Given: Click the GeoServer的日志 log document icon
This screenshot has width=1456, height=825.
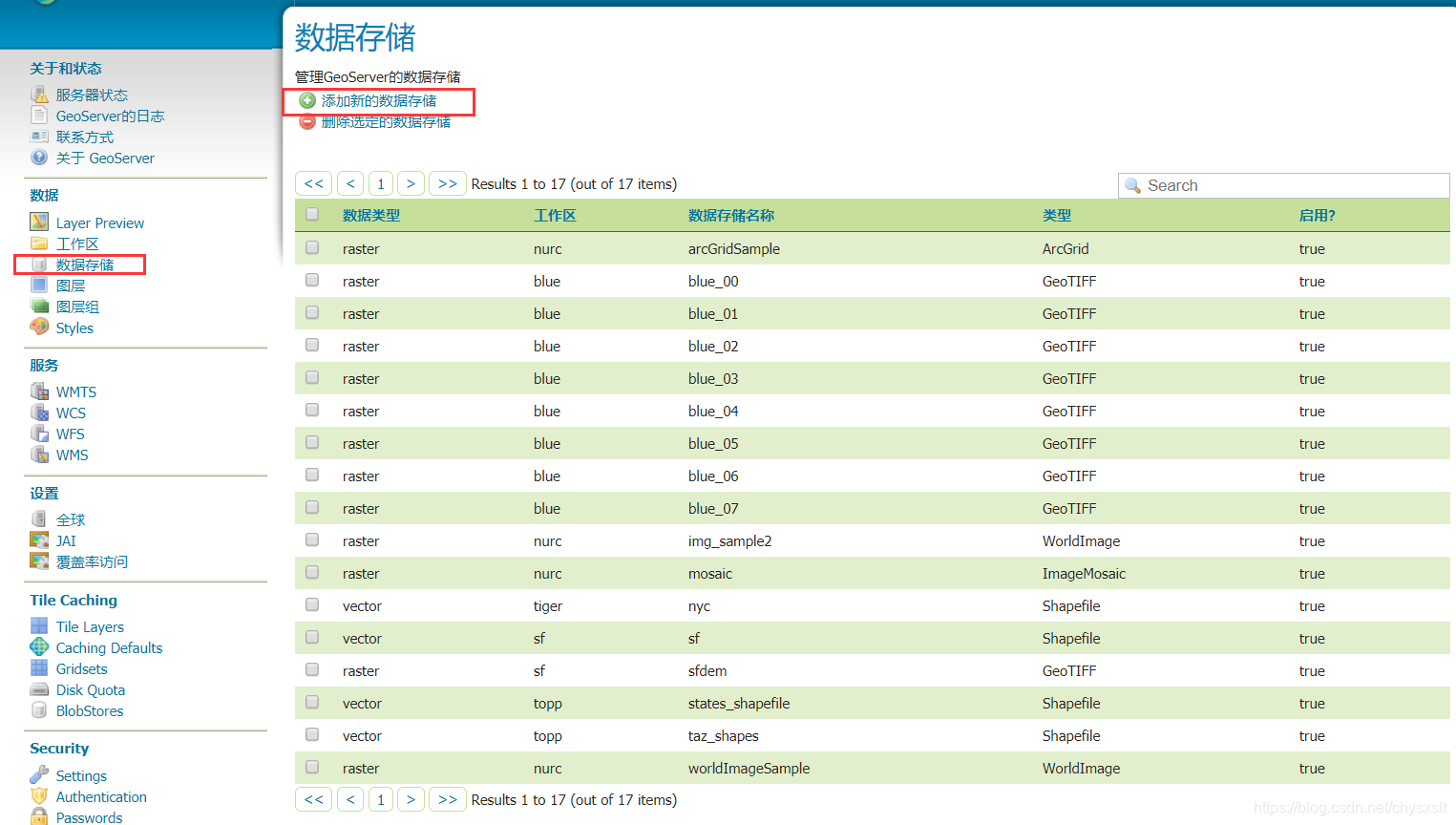Looking at the screenshot, I should tap(39, 116).
